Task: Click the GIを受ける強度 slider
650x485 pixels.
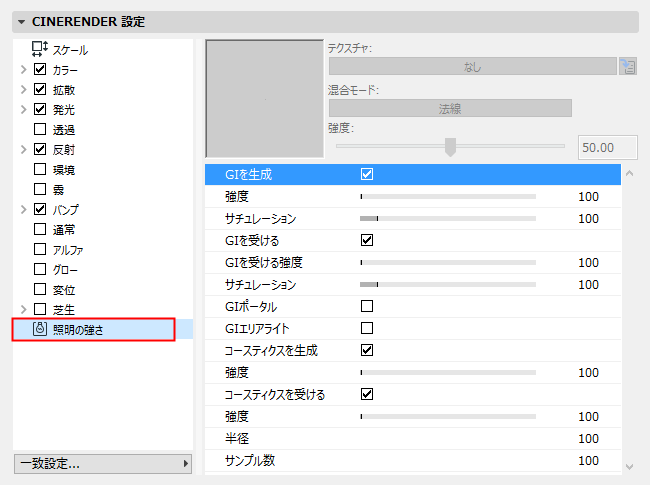Action: (x=448, y=262)
